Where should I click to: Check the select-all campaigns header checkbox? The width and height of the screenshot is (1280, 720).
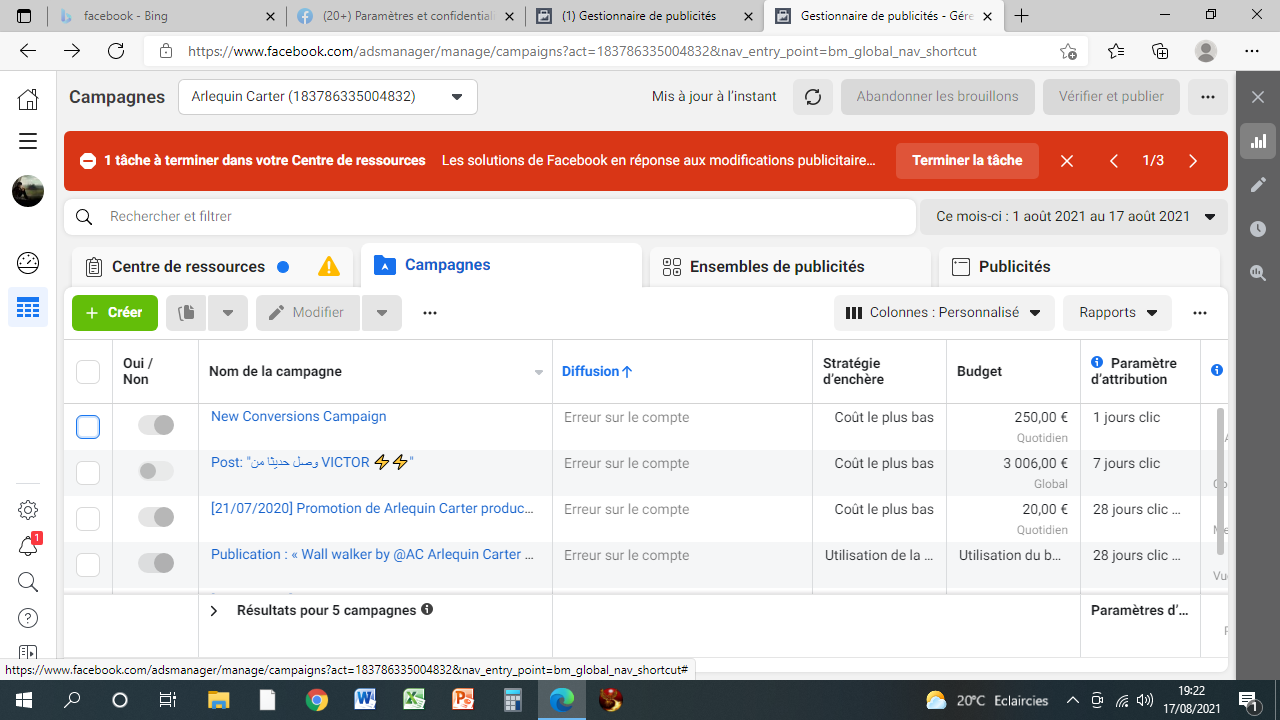[88, 372]
